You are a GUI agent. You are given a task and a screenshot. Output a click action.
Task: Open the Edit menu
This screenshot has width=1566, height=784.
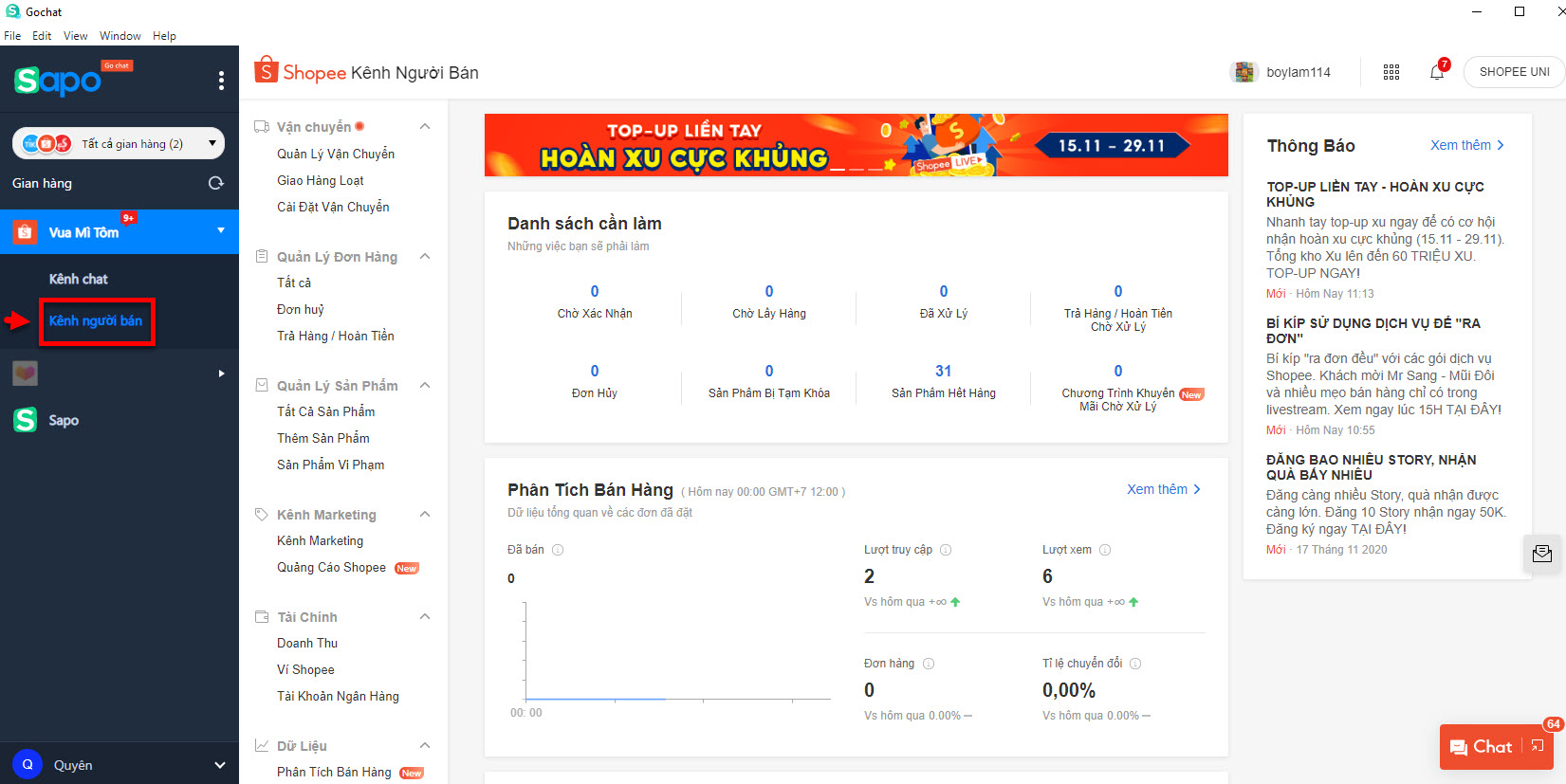tap(42, 36)
